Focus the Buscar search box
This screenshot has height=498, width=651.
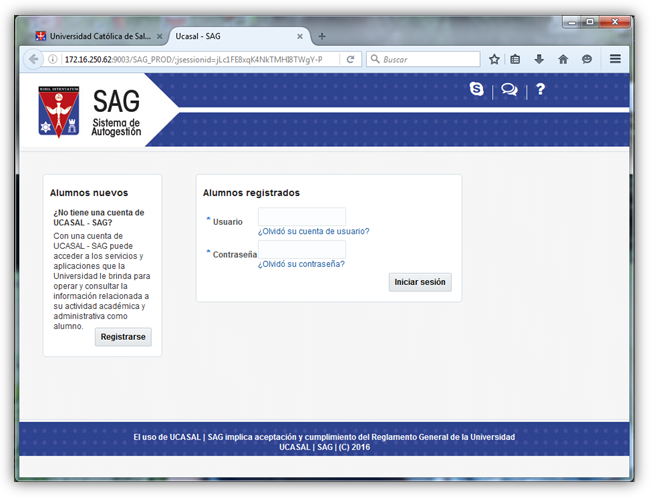pos(423,59)
